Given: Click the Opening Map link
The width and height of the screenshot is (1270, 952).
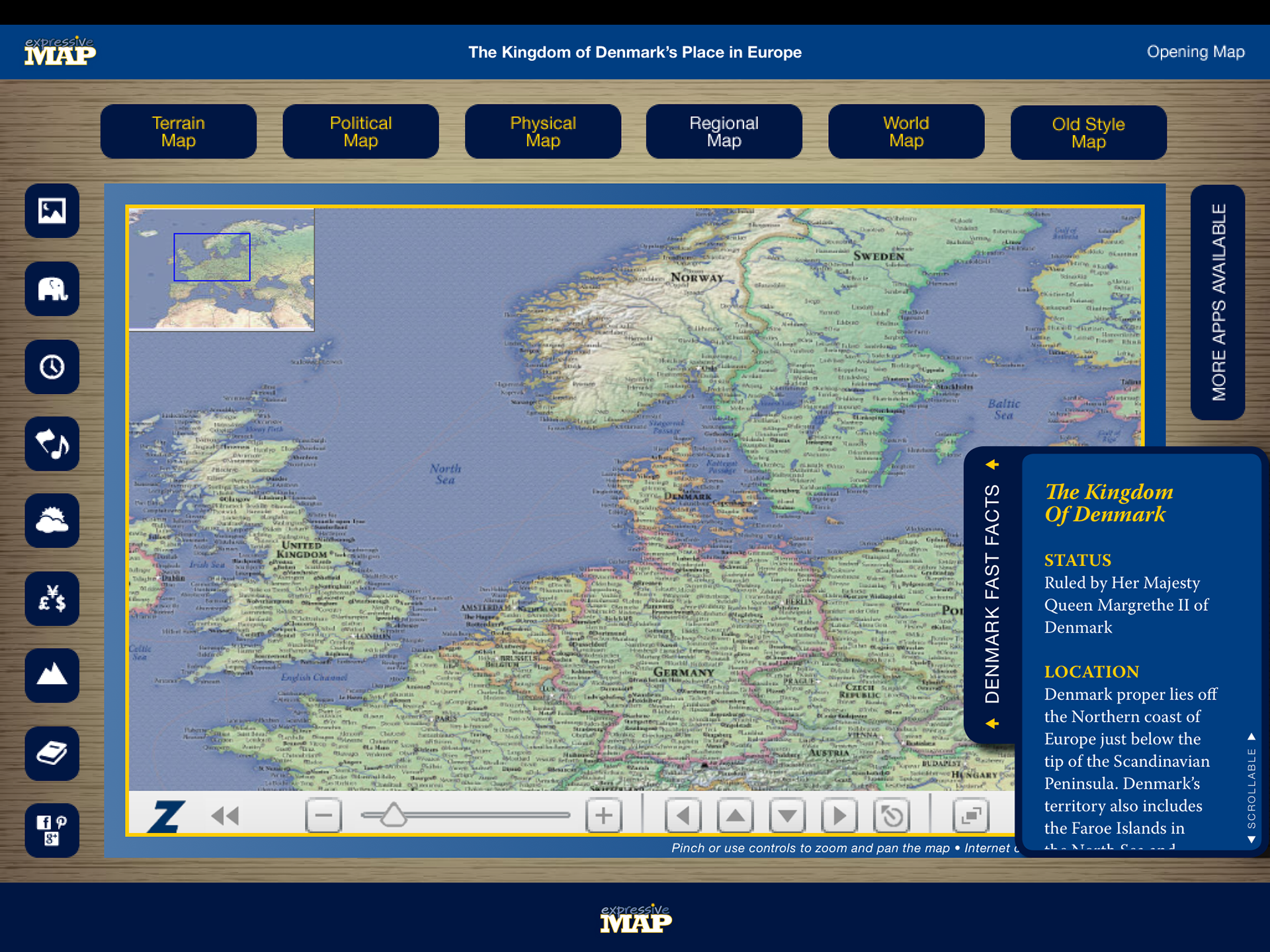Looking at the screenshot, I should [1195, 52].
